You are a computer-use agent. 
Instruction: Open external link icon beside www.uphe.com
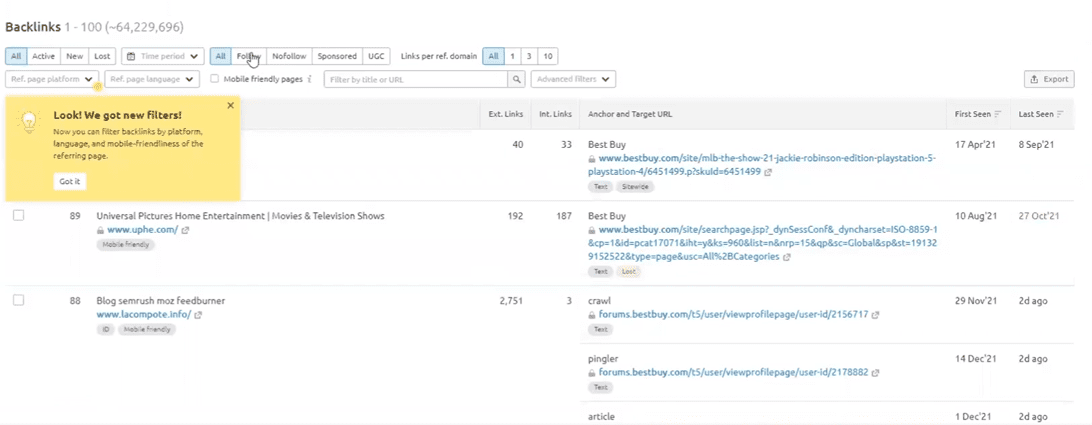(x=186, y=230)
